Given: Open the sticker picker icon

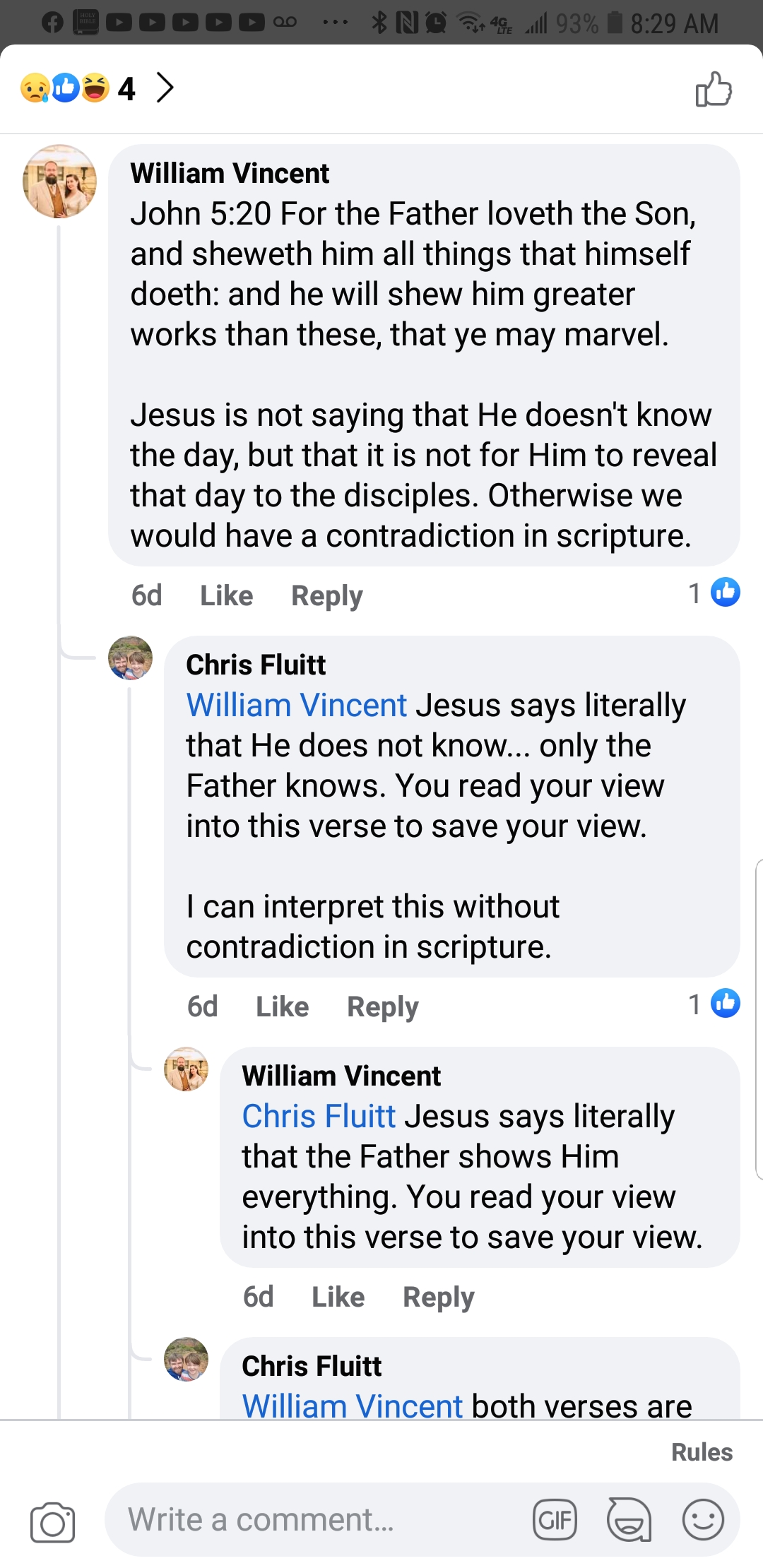Looking at the screenshot, I should tap(629, 1519).
